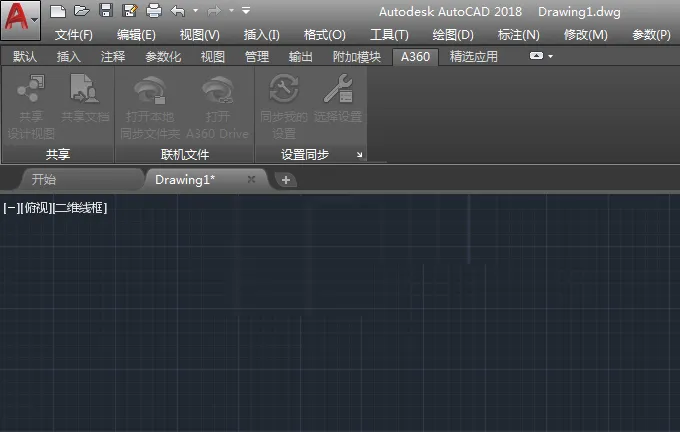Open the 工具(T) menu
Image resolution: width=680 pixels, height=432 pixels.
pos(389,35)
